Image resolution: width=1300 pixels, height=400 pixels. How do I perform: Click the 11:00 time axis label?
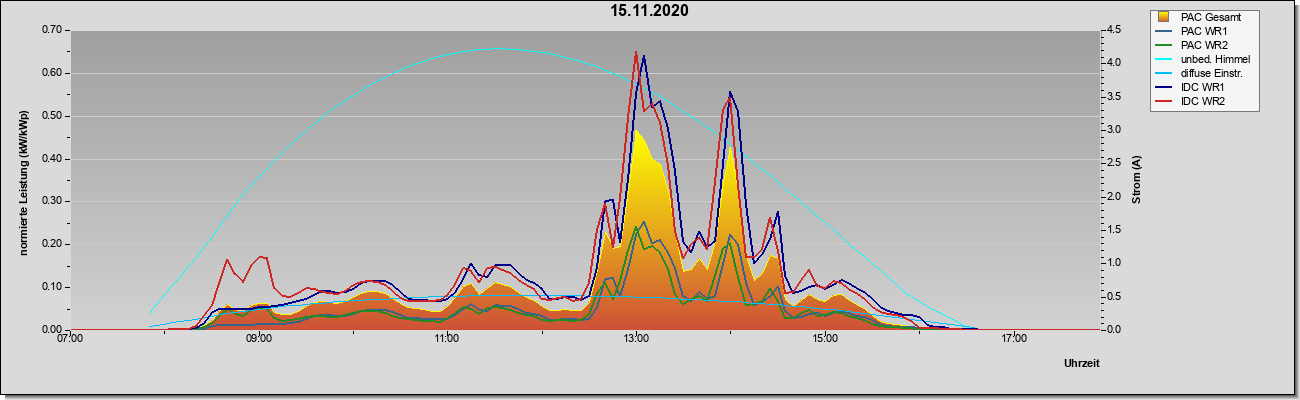(447, 338)
